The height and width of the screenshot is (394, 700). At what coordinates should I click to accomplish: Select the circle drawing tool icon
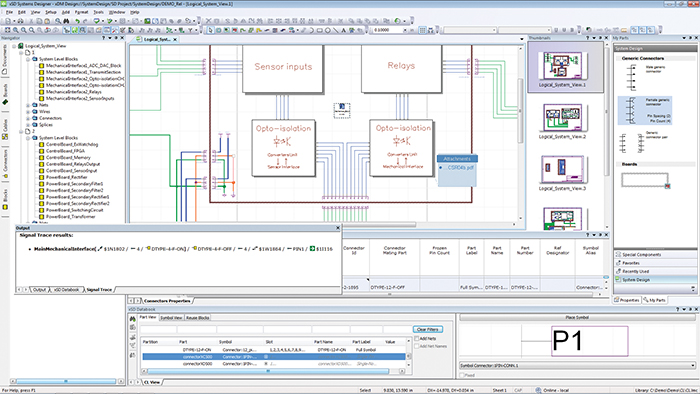tap(328, 30)
